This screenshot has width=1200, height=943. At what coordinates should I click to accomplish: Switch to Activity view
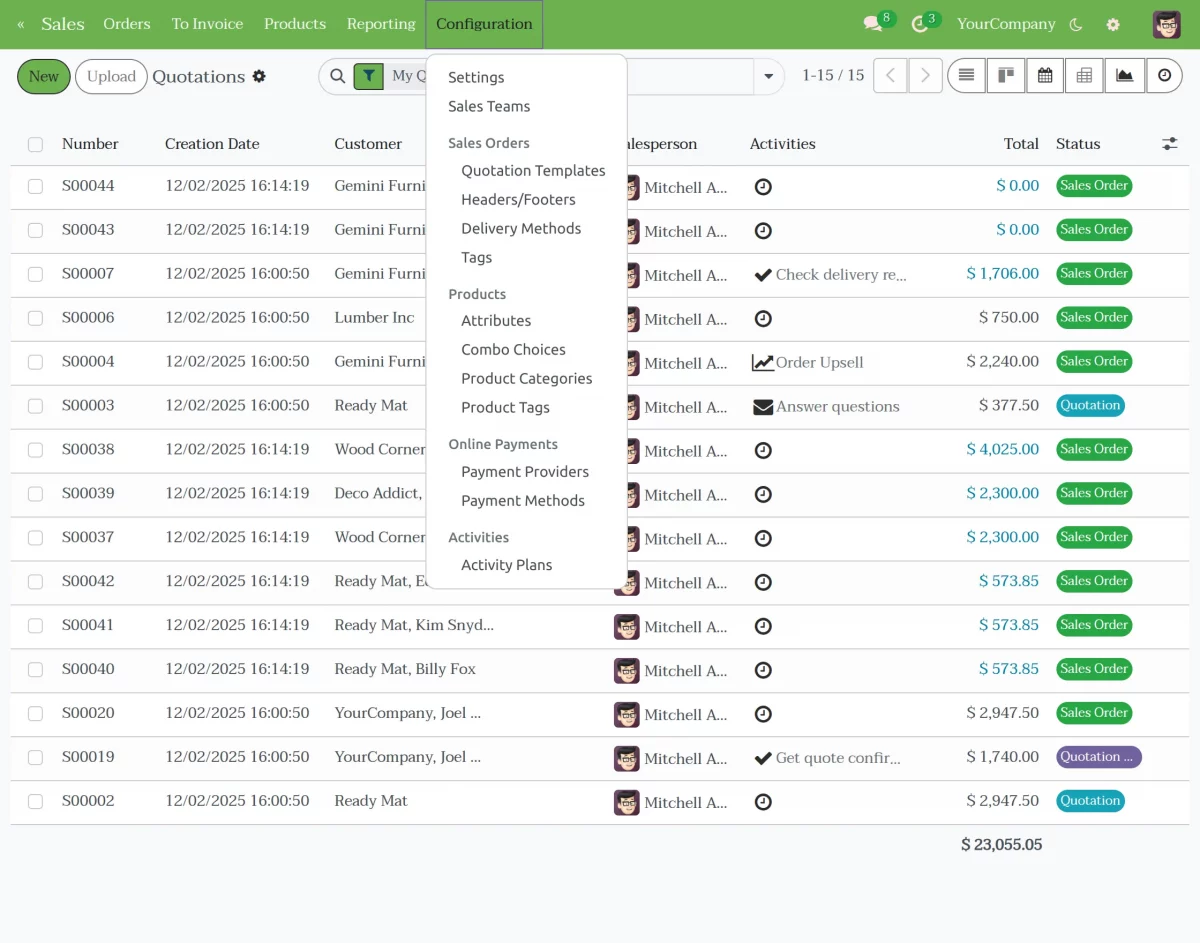pos(1164,76)
